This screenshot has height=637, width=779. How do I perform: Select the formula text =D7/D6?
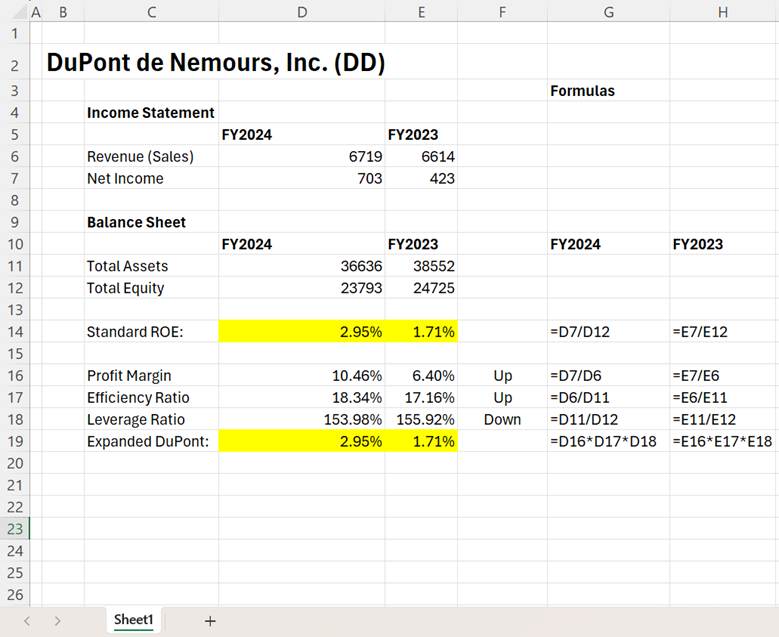point(576,375)
